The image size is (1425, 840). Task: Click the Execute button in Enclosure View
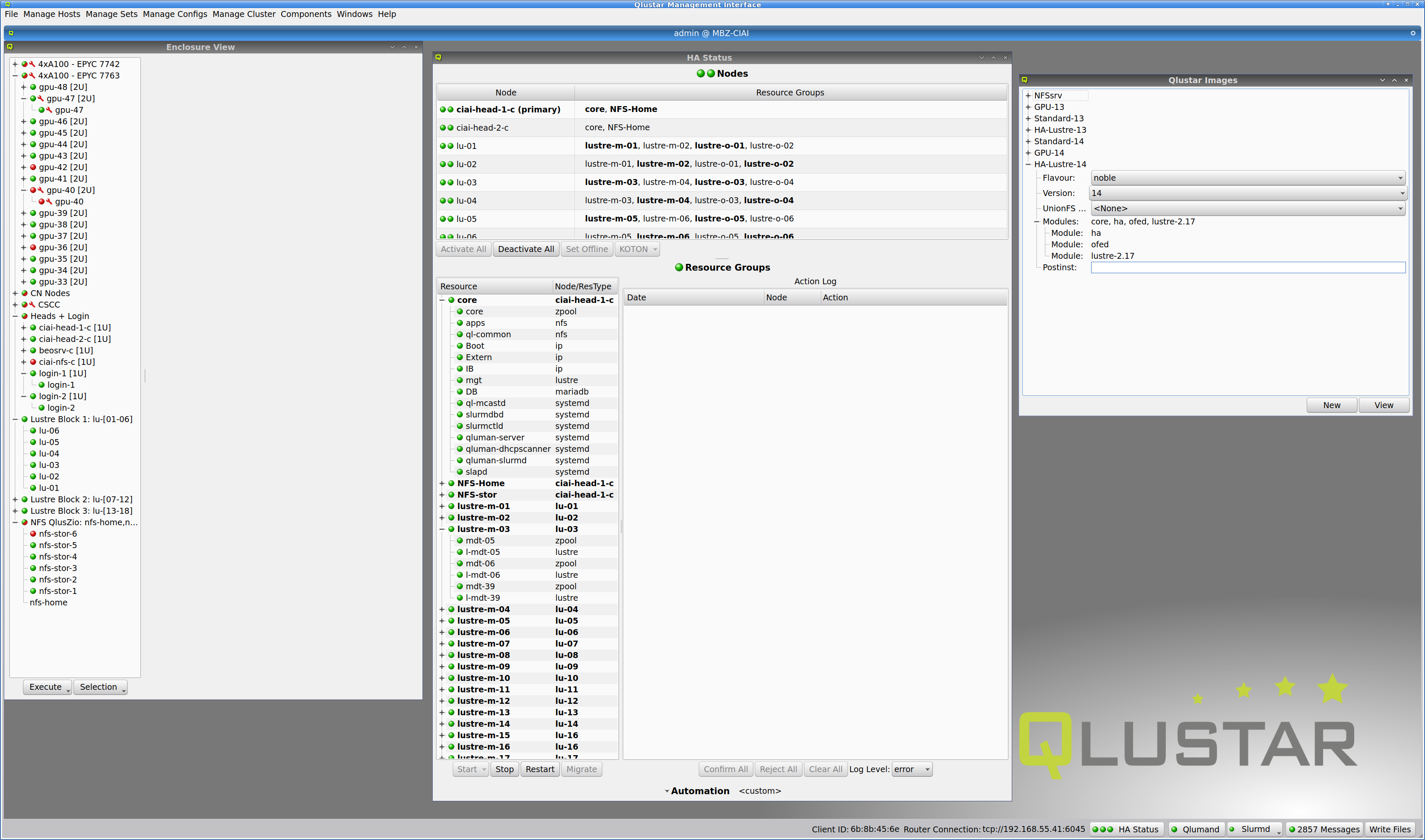pyautogui.click(x=48, y=687)
